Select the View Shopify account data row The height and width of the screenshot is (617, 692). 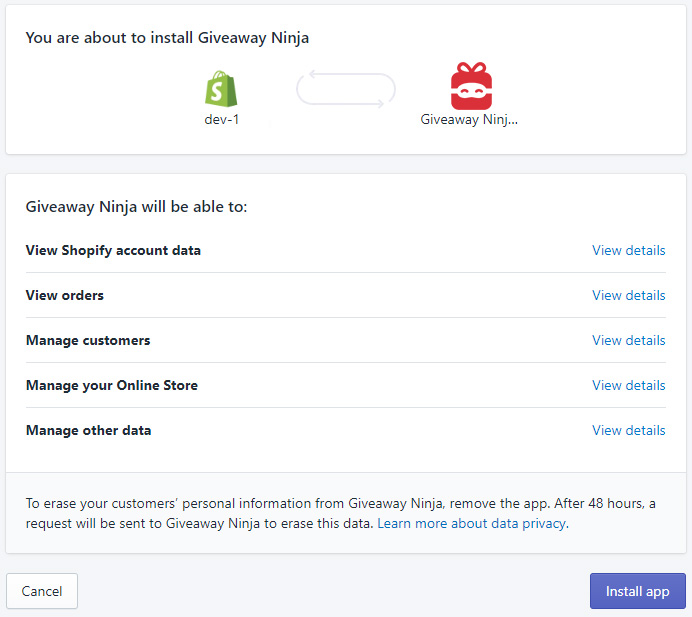click(x=346, y=250)
